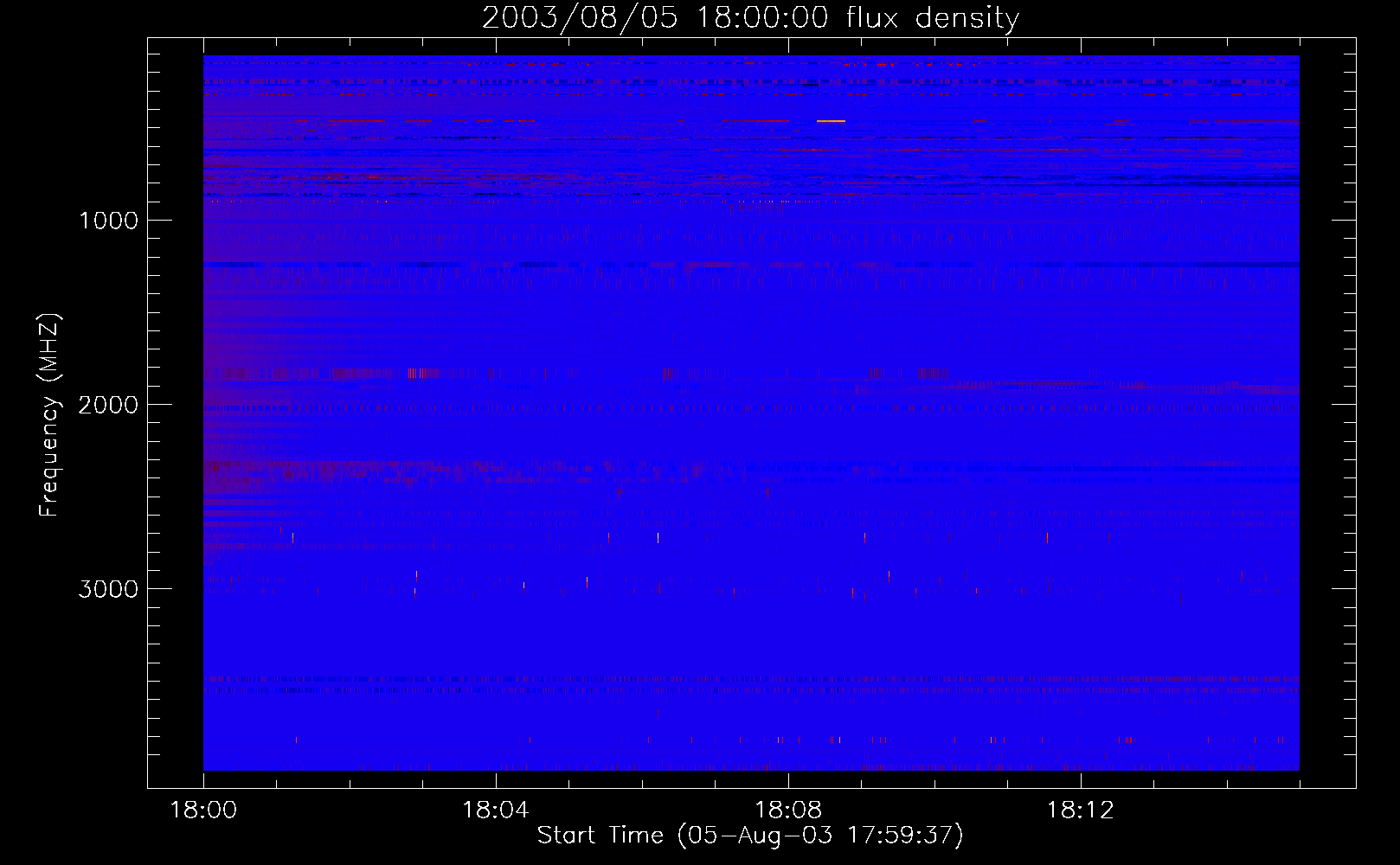Click the 'Start Time (05-Aug-03 17:59:37)' axis label

coord(750,836)
